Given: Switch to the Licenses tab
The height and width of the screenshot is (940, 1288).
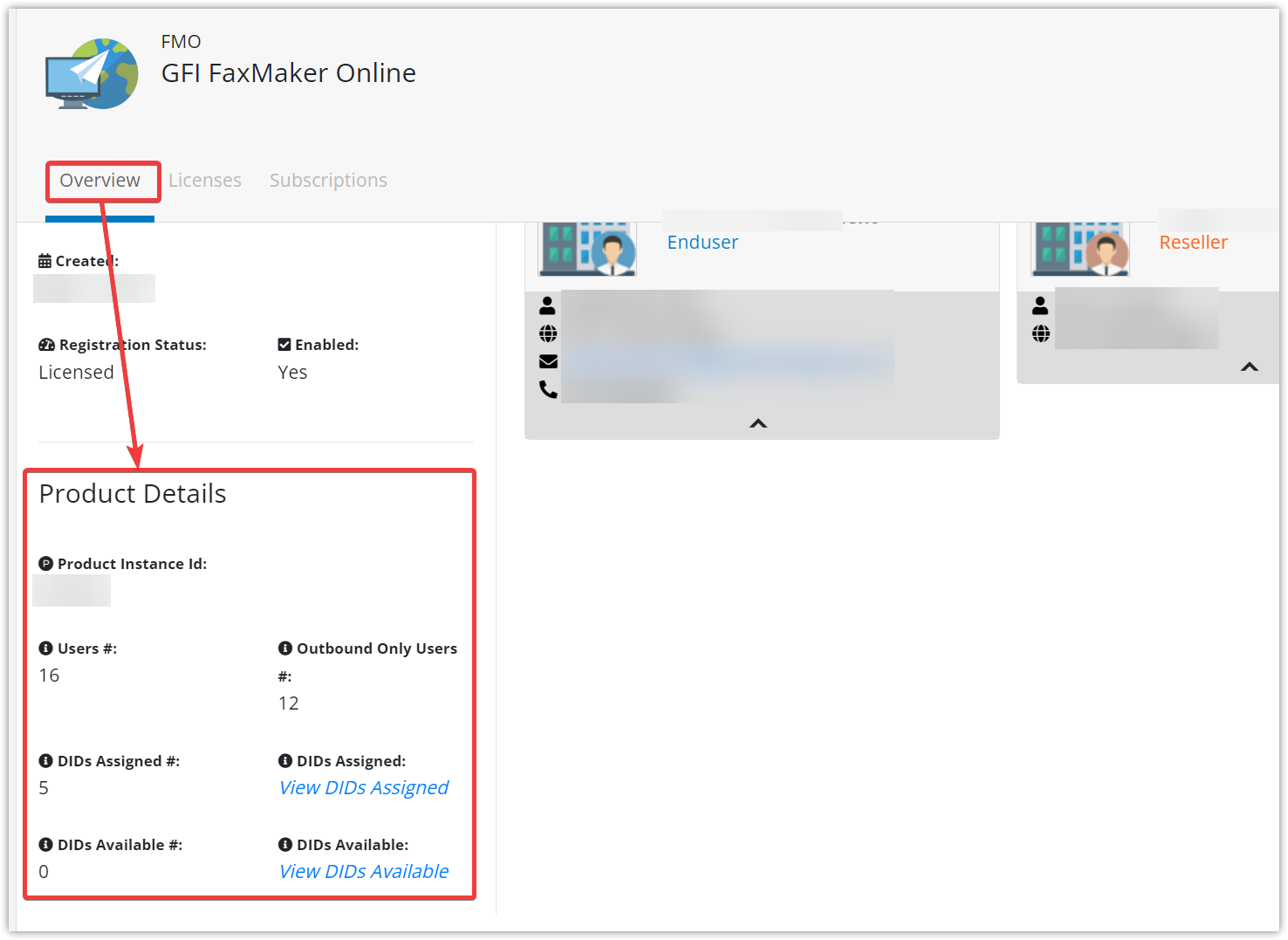Looking at the screenshot, I should tap(205, 181).
